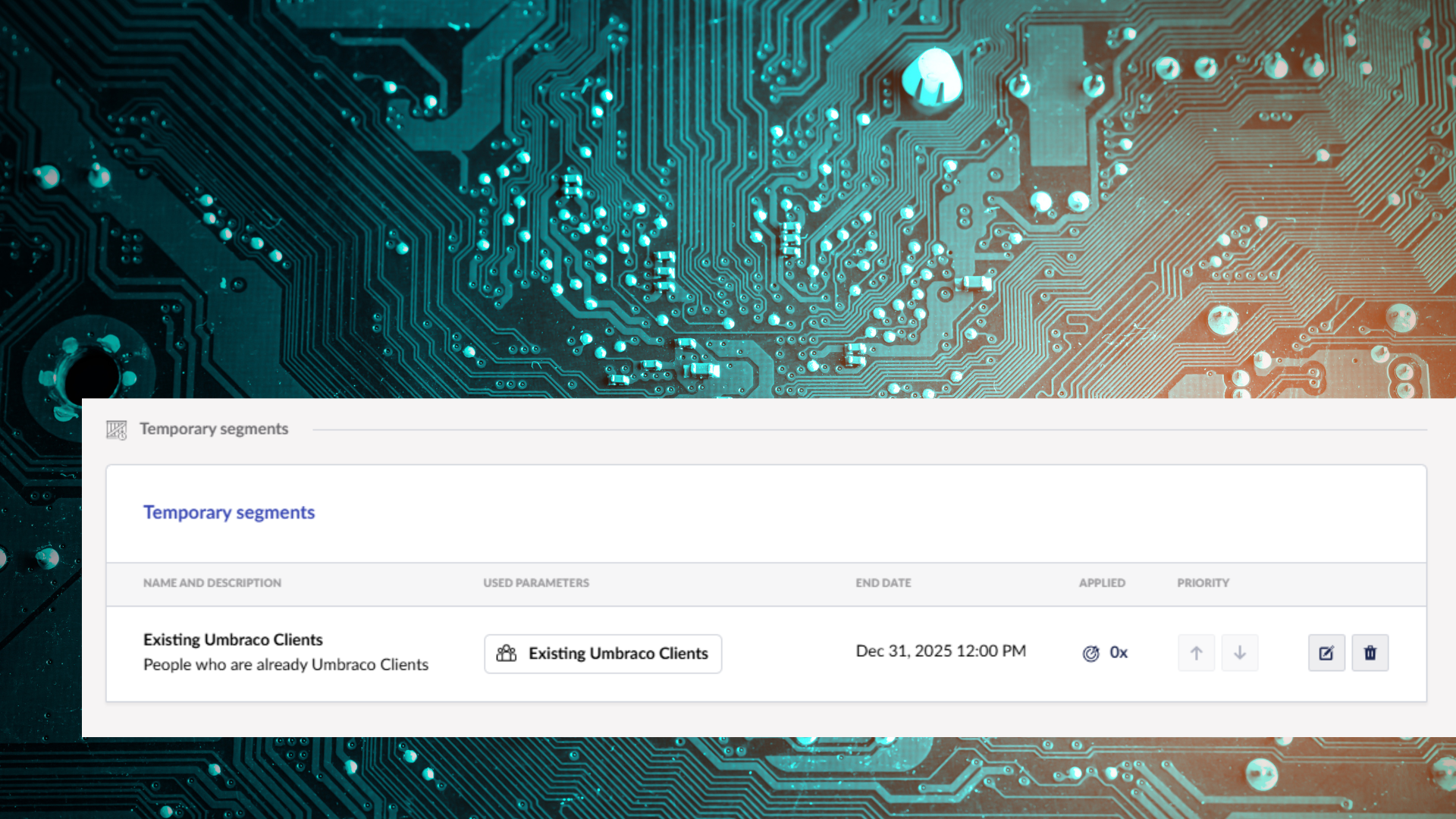Click the Used Parameters column header
Screen dimensions: 1456x819
[x=536, y=583]
